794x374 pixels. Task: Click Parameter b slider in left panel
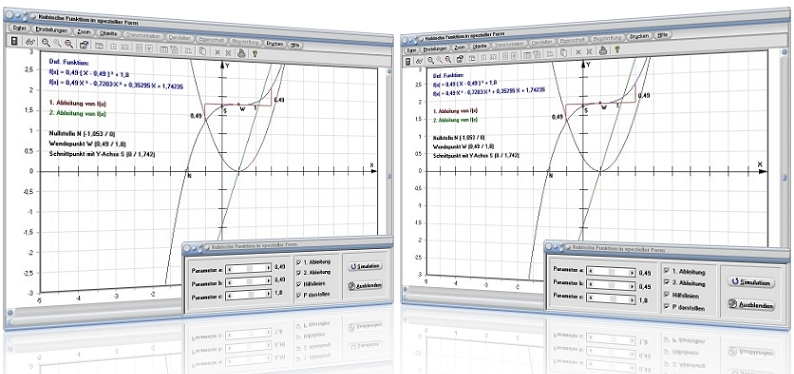tap(249, 281)
